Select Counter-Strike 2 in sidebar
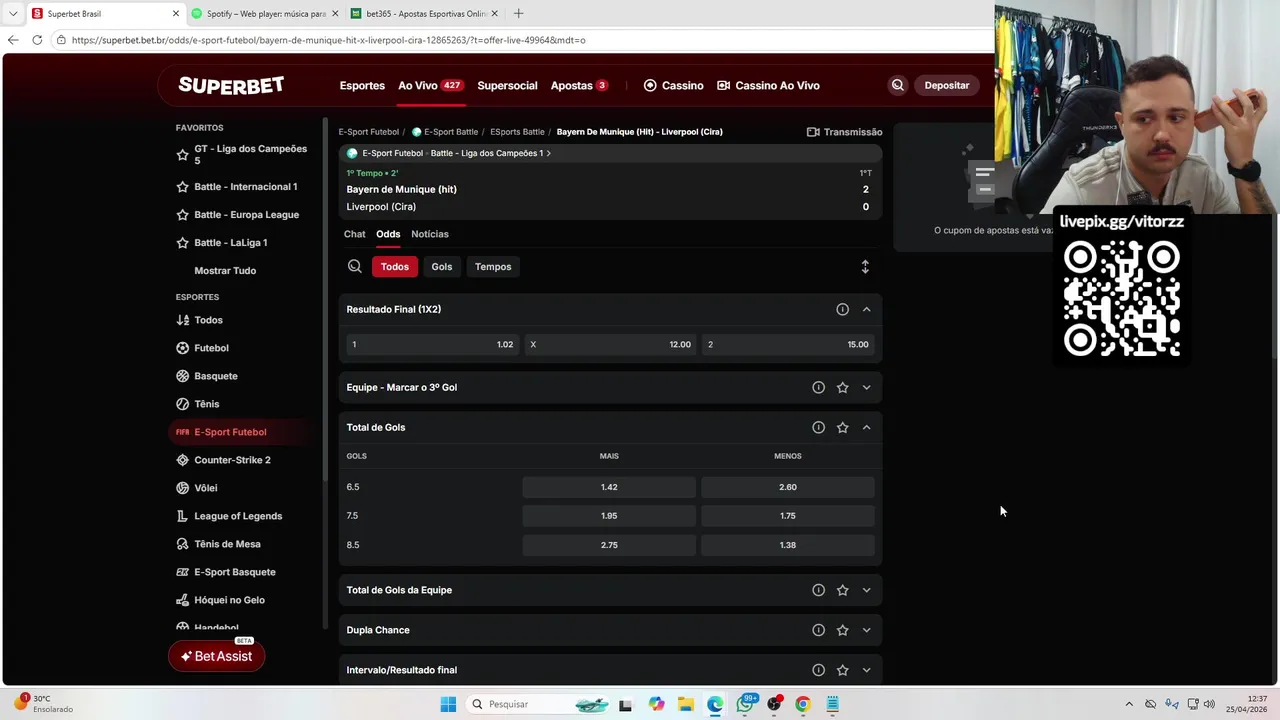The width and height of the screenshot is (1280, 720). [232, 460]
